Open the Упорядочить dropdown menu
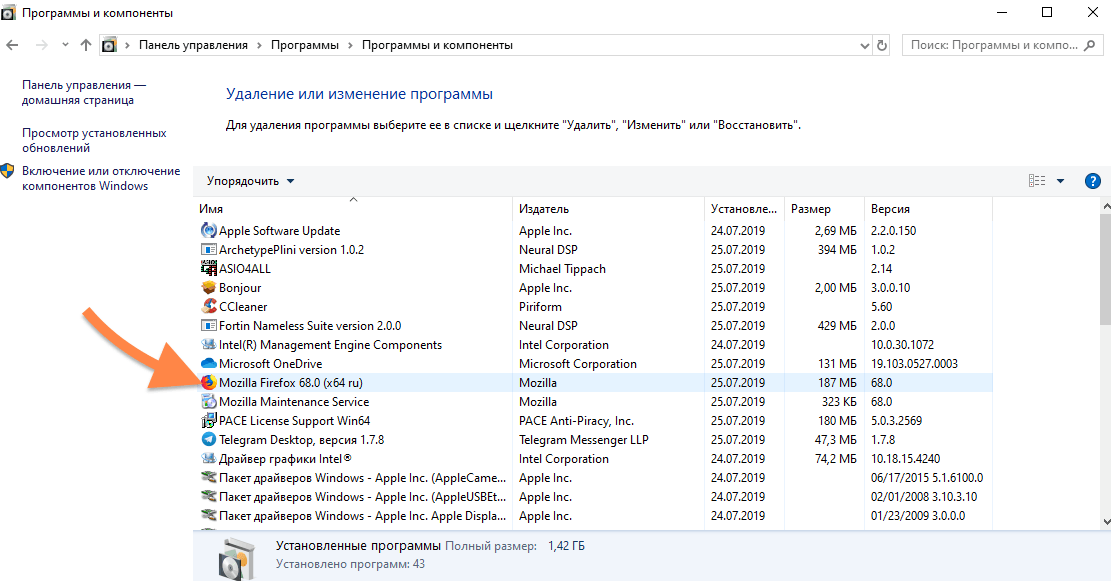Screen dimensions: 1111x581 coord(250,181)
